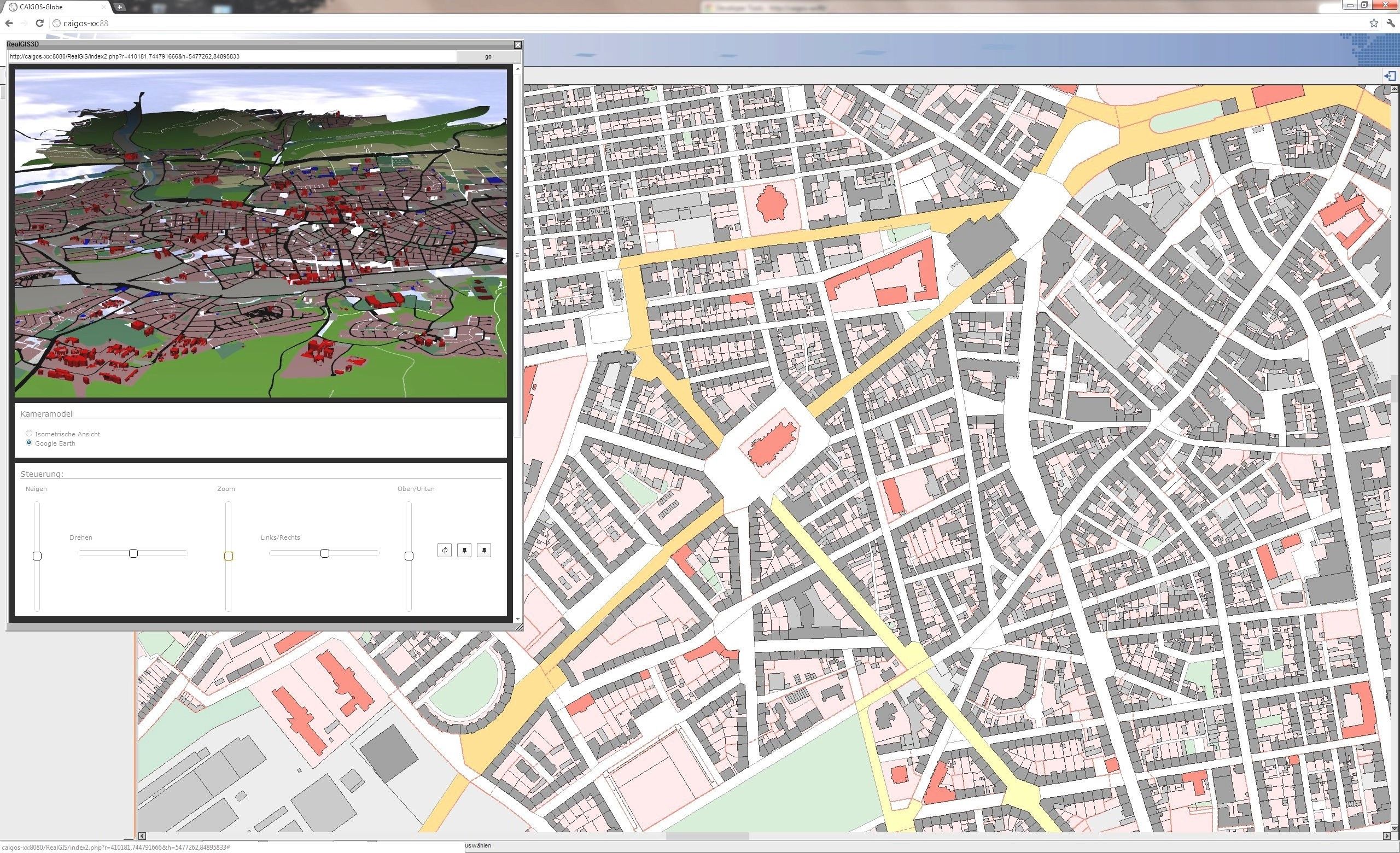Open the browser wrench settings menu

point(1390,24)
